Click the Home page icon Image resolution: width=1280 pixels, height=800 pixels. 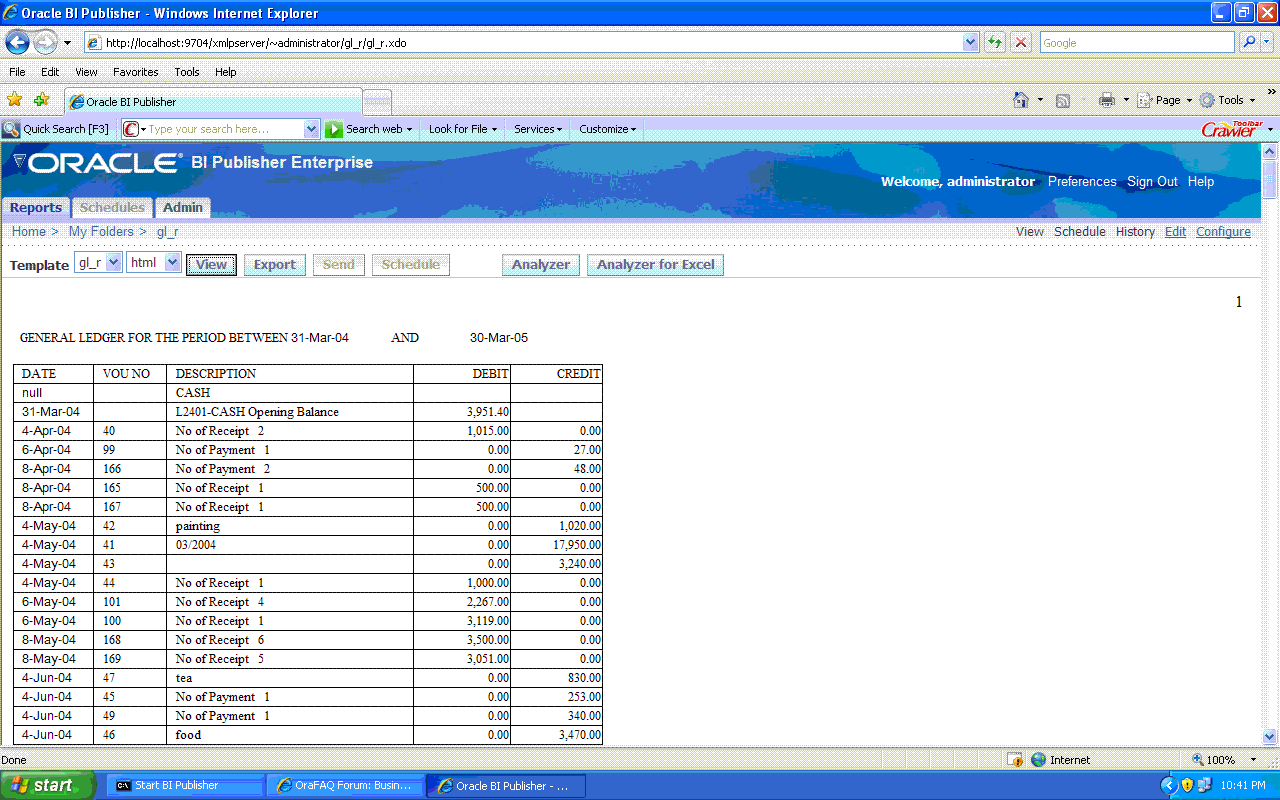click(x=1021, y=100)
